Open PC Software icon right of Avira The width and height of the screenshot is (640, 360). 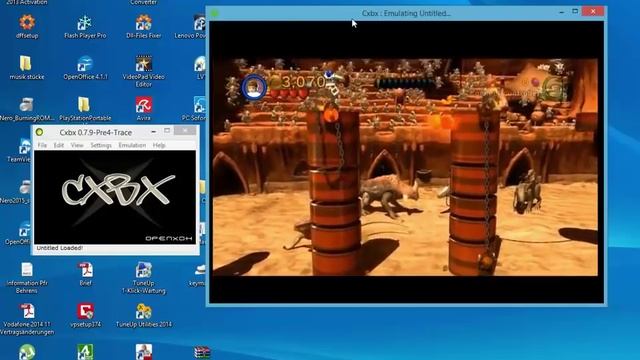click(196, 109)
